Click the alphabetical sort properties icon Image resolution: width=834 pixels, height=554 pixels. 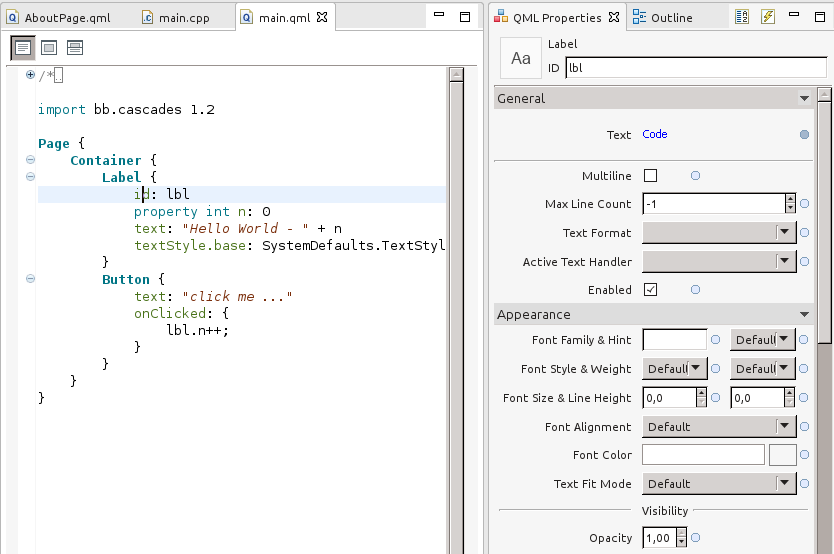tap(742, 17)
